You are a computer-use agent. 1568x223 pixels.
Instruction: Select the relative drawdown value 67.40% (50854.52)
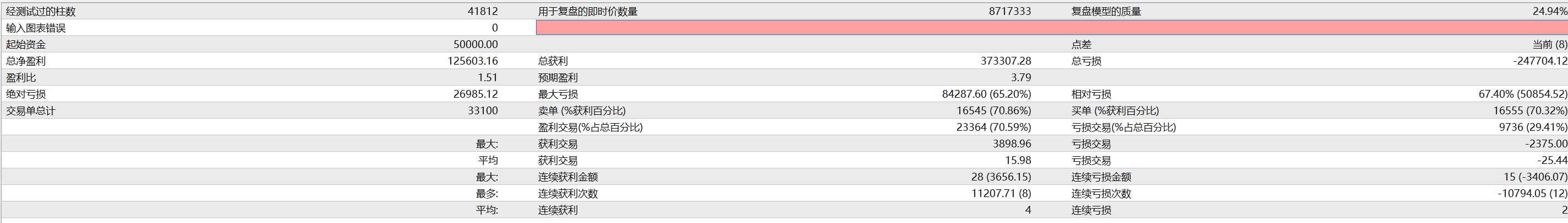click(x=1522, y=94)
